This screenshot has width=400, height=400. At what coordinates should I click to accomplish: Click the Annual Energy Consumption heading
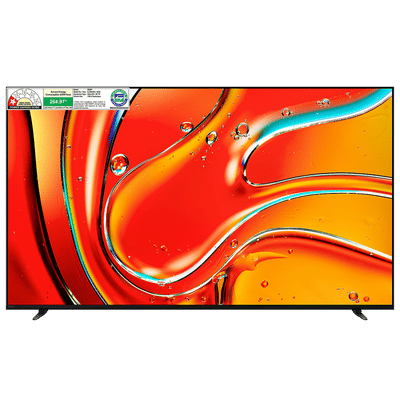coord(58,93)
